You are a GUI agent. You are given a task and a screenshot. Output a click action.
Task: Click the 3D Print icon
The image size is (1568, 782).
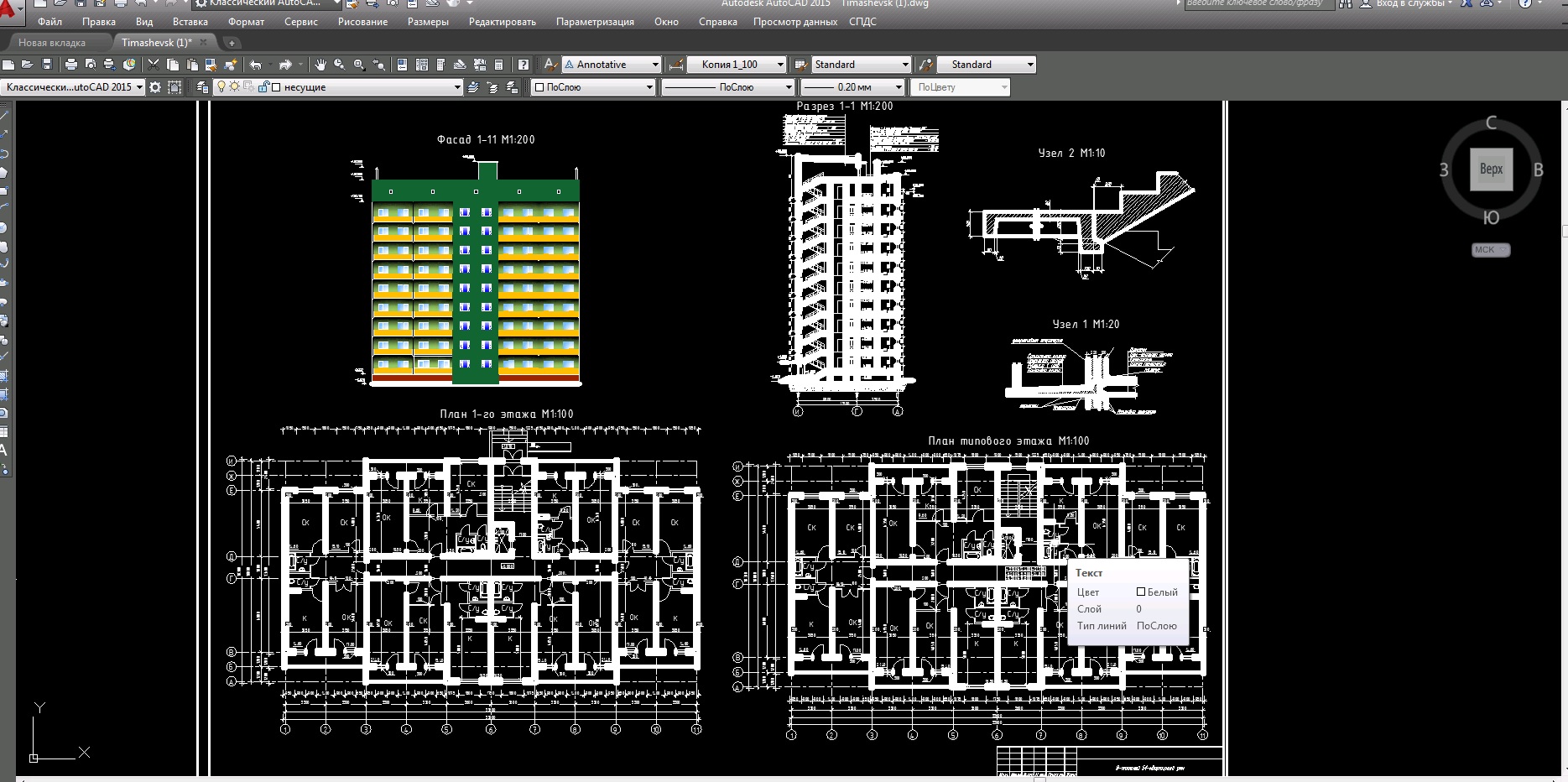tap(129, 64)
